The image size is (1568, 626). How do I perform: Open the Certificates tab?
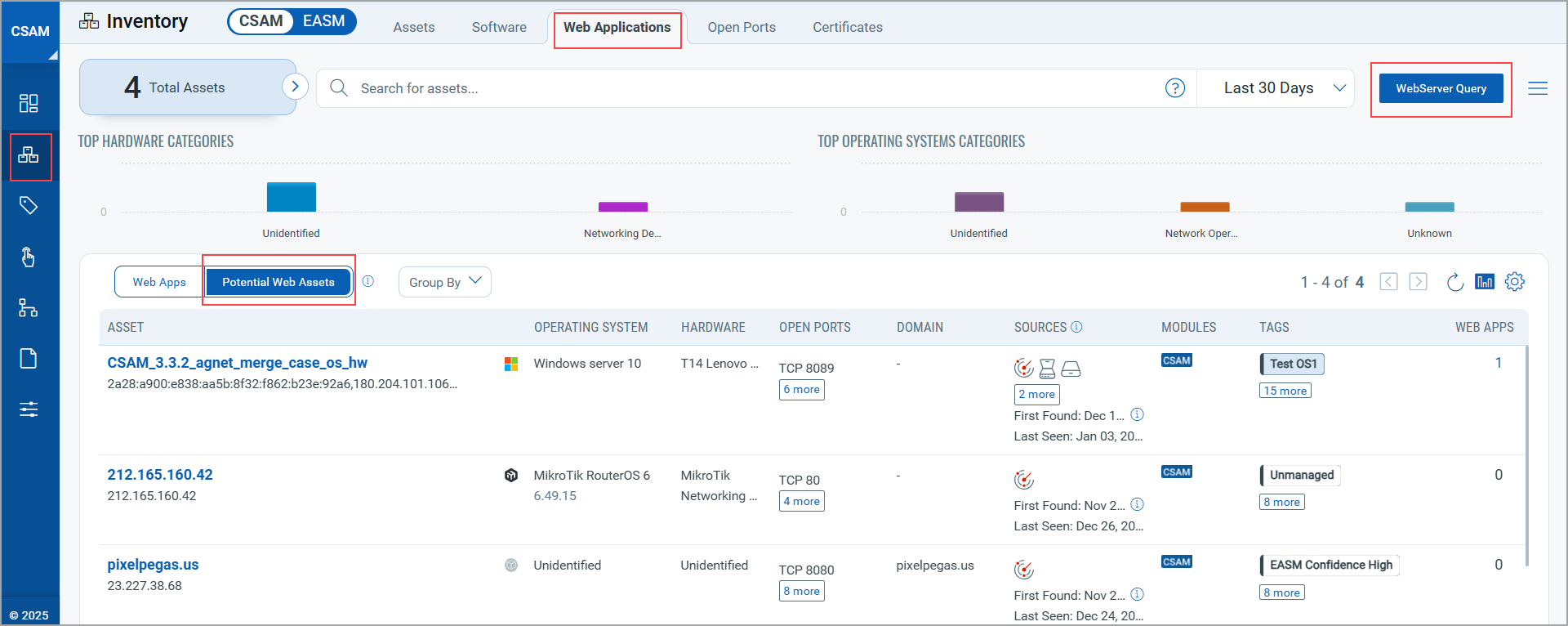[x=848, y=27]
